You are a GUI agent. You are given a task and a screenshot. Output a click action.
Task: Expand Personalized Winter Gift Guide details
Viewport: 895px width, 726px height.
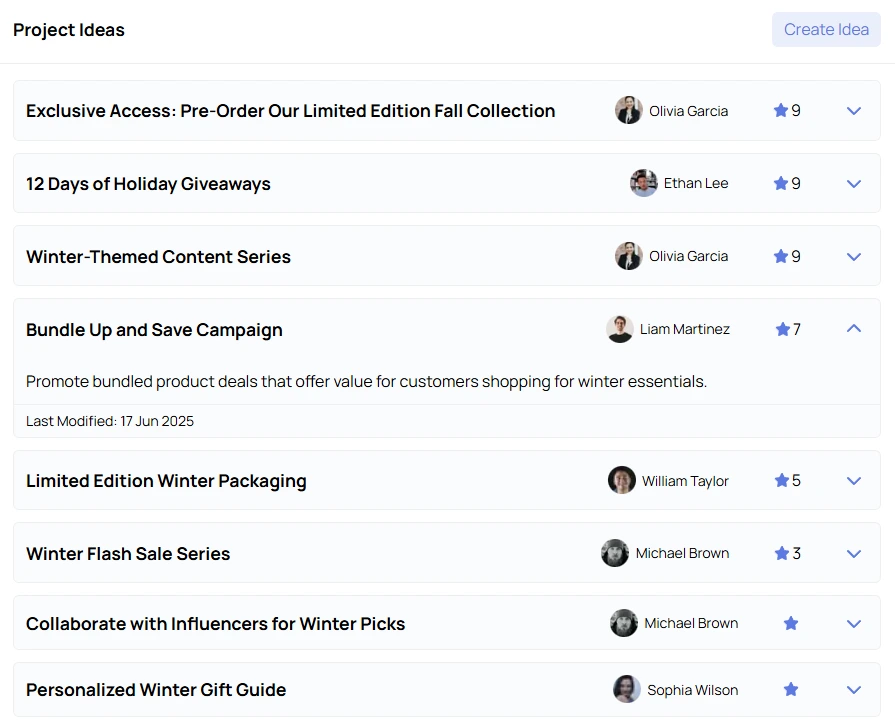point(853,689)
